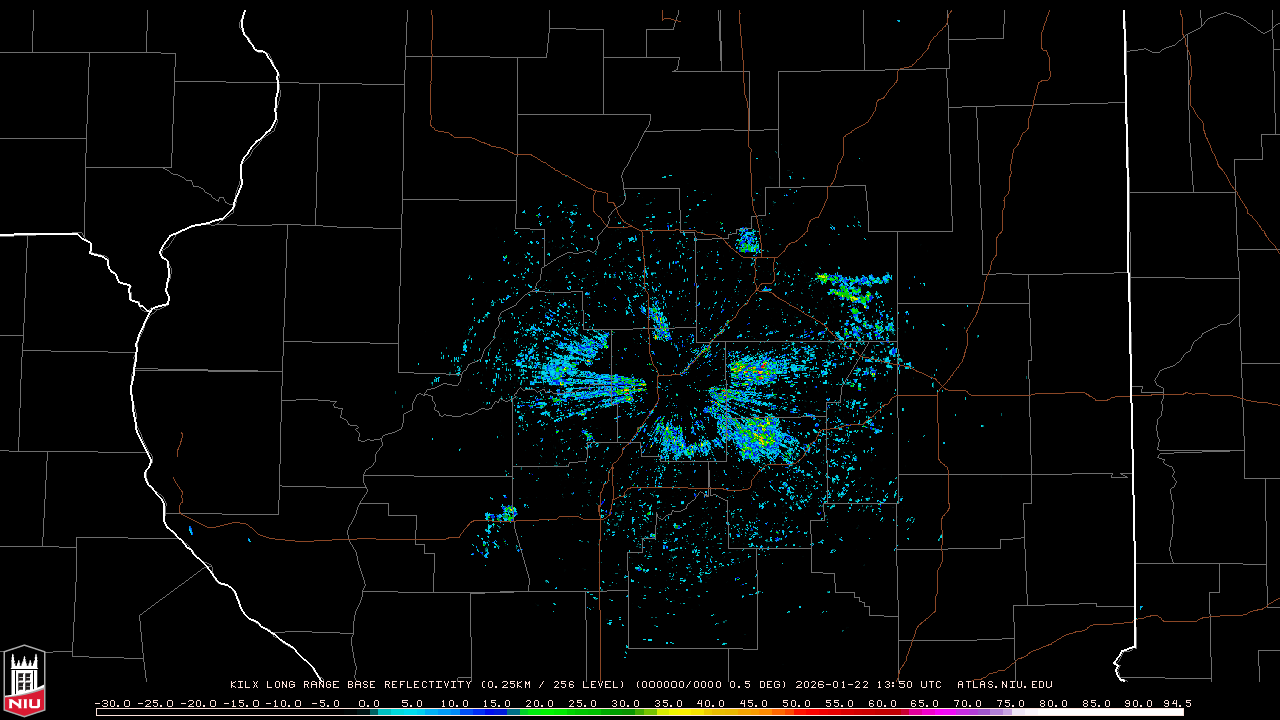The height and width of the screenshot is (720, 1280).
Task: Click the spoke-like echoes west of radar
Action: pos(585,378)
